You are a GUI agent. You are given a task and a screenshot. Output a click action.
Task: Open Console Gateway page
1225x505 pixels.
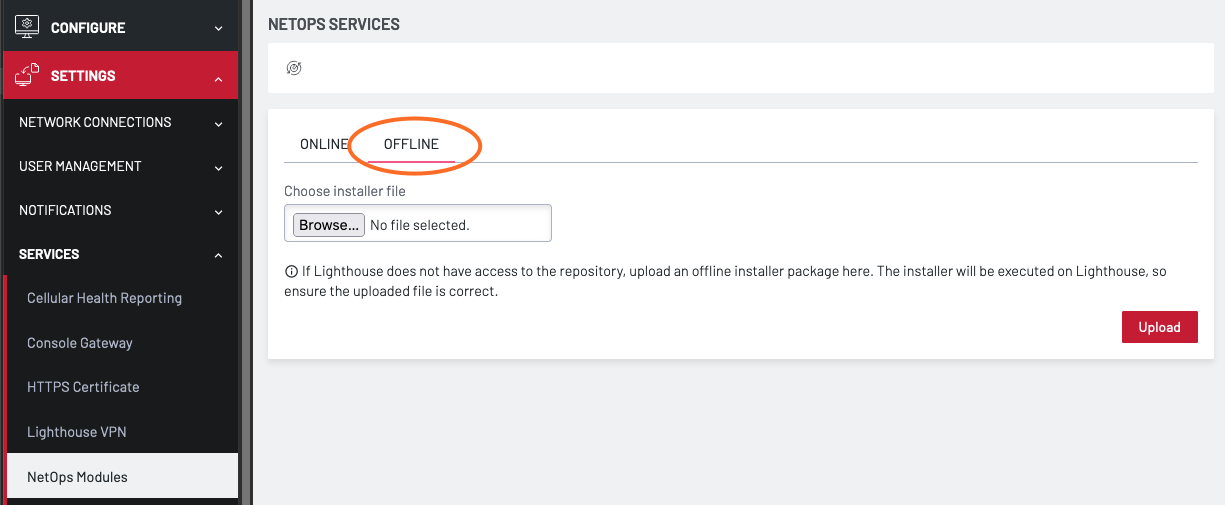point(122,343)
